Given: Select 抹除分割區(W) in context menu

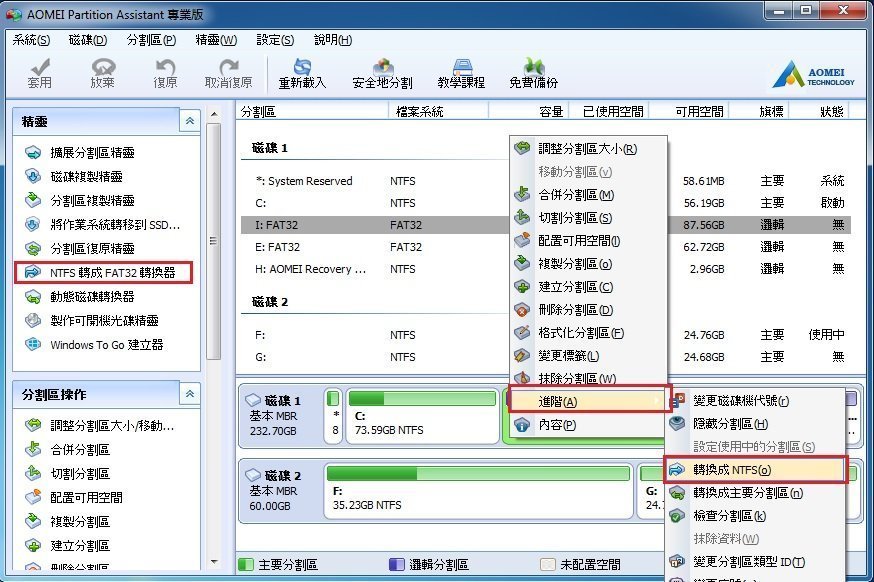Looking at the screenshot, I should (589, 378).
